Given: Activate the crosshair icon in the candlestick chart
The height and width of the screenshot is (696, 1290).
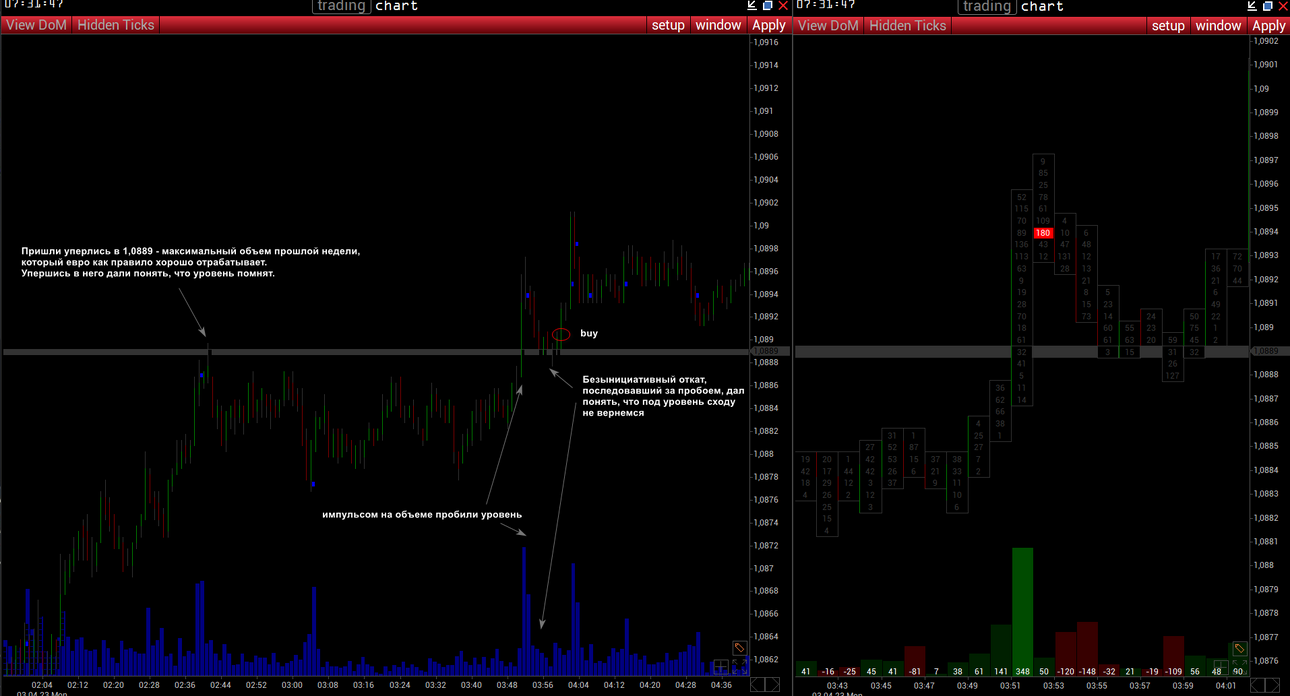Looking at the screenshot, I should [x=721, y=666].
